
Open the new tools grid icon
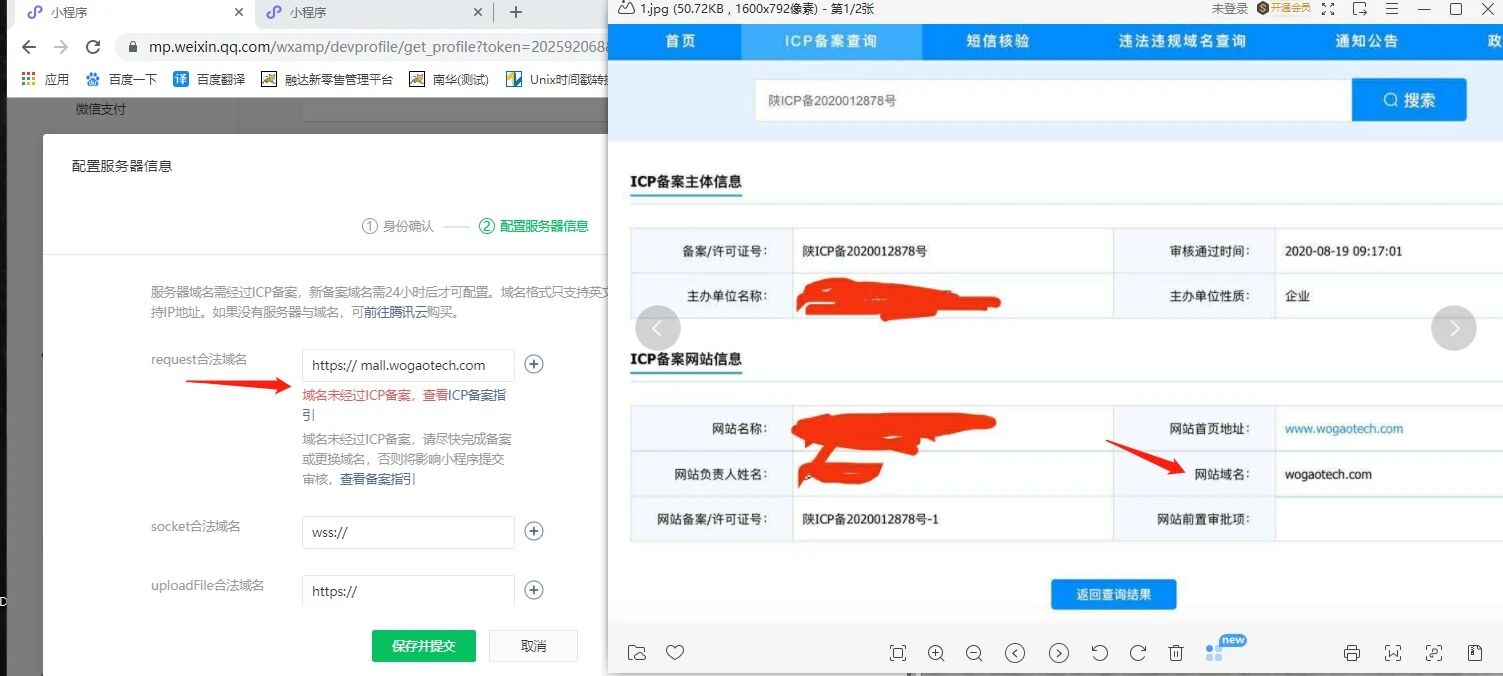pos(1214,653)
